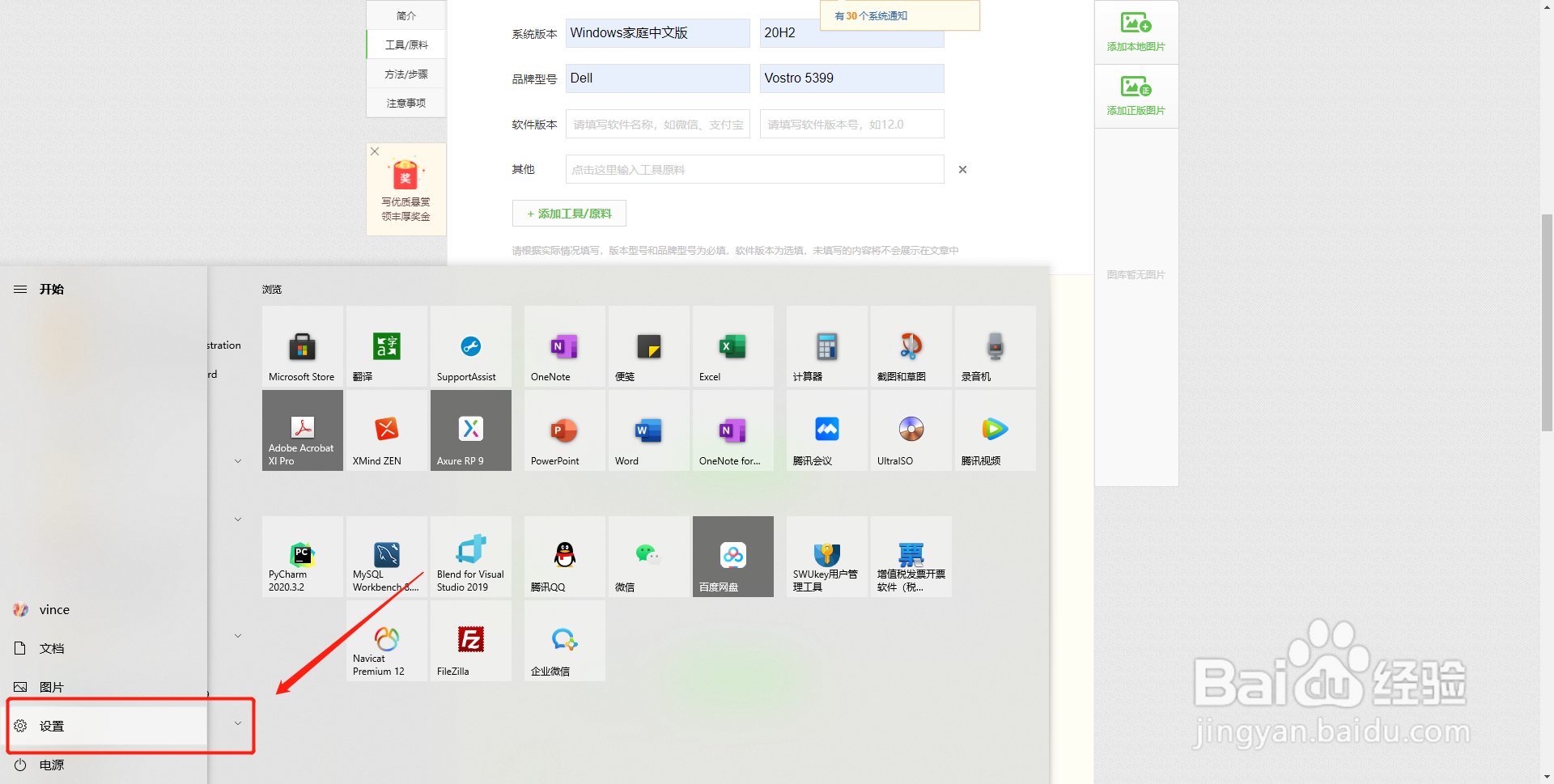The height and width of the screenshot is (784, 1554).
Task: Switch to the 注意事项 section tab
Action: (x=406, y=103)
